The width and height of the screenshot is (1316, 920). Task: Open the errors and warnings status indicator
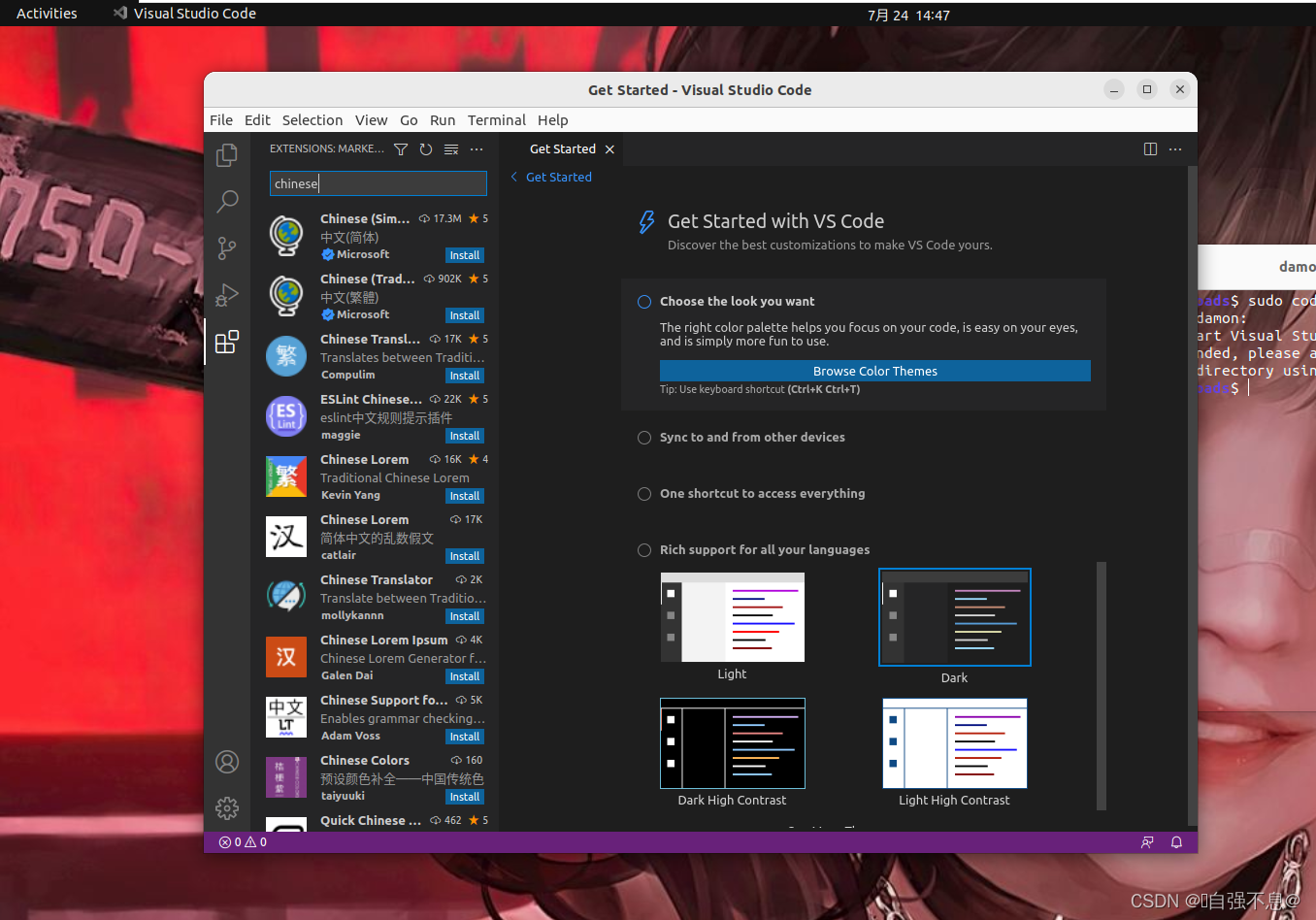coord(243,842)
